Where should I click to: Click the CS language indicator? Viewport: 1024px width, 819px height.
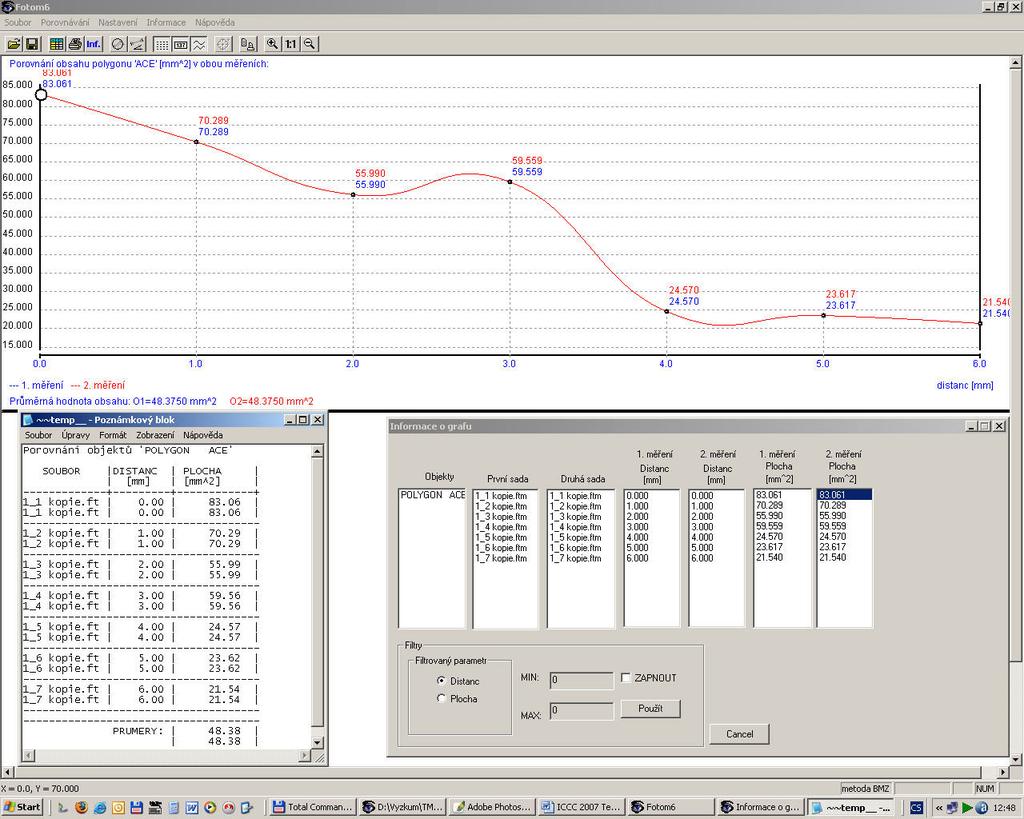(916, 807)
